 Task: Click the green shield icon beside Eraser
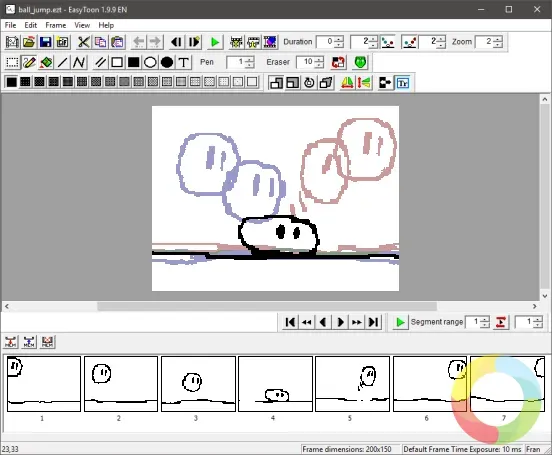point(360,62)
